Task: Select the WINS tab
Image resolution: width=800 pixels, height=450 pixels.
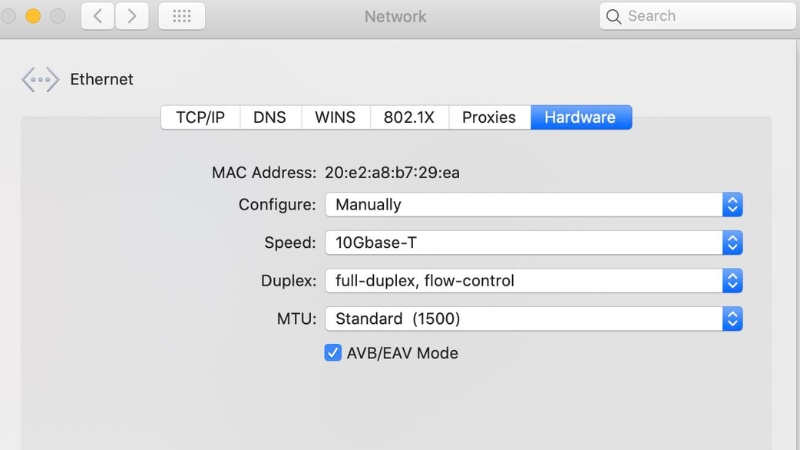Action: pos(335,117)
